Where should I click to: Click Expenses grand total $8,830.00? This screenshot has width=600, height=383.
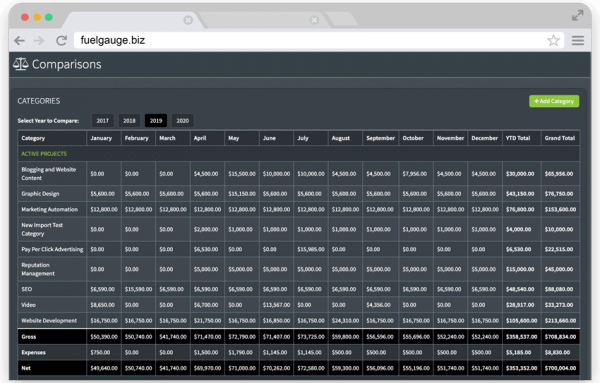coord(557,352)
